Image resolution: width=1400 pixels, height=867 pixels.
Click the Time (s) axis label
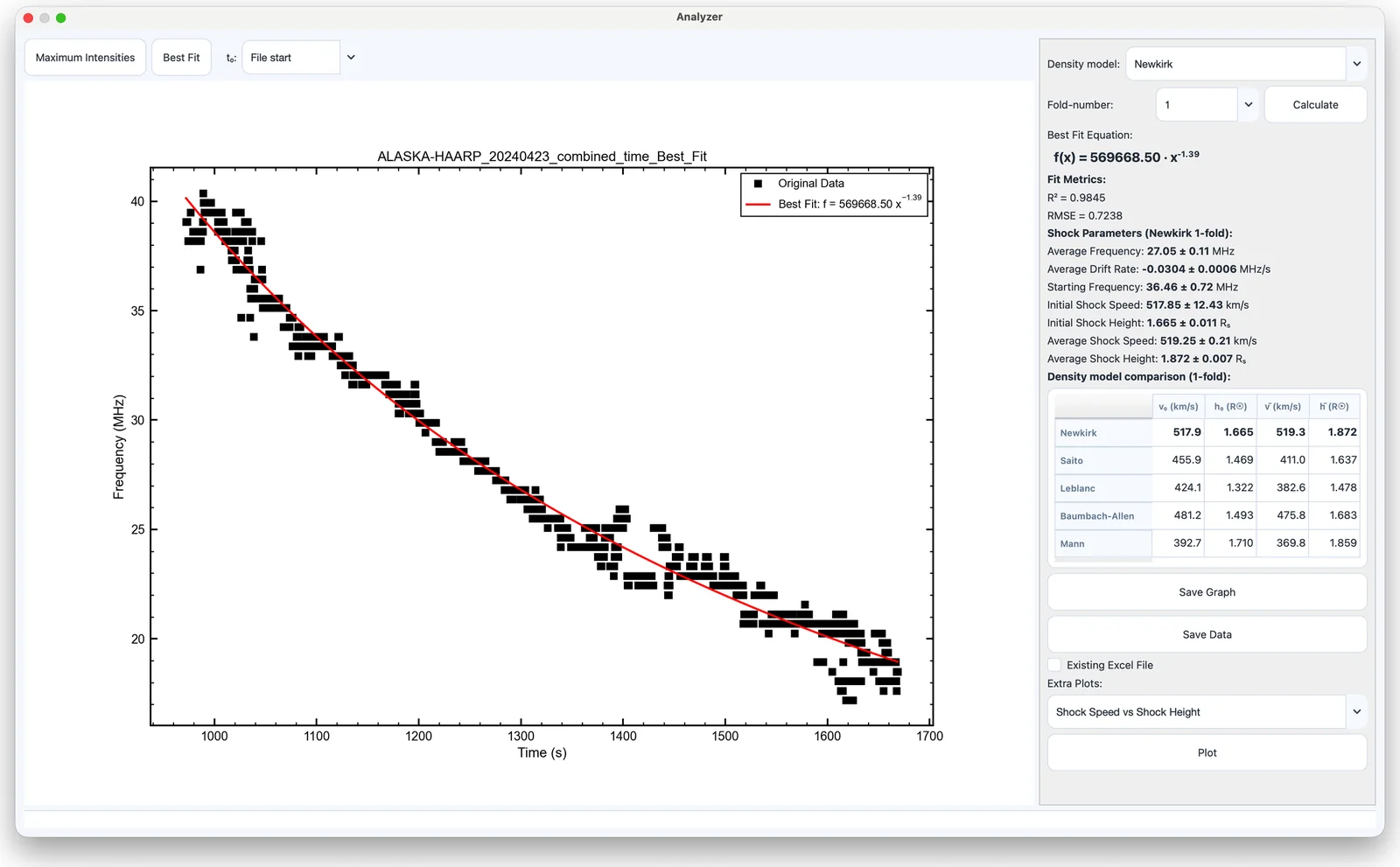542,753
